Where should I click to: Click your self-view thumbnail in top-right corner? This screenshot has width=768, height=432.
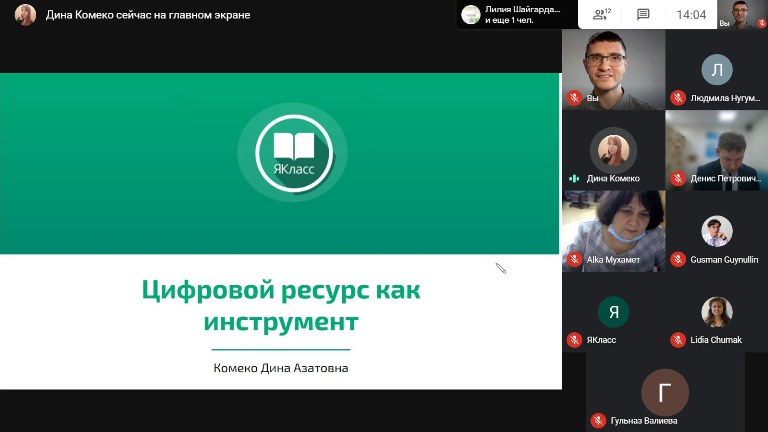coord(741,14)
